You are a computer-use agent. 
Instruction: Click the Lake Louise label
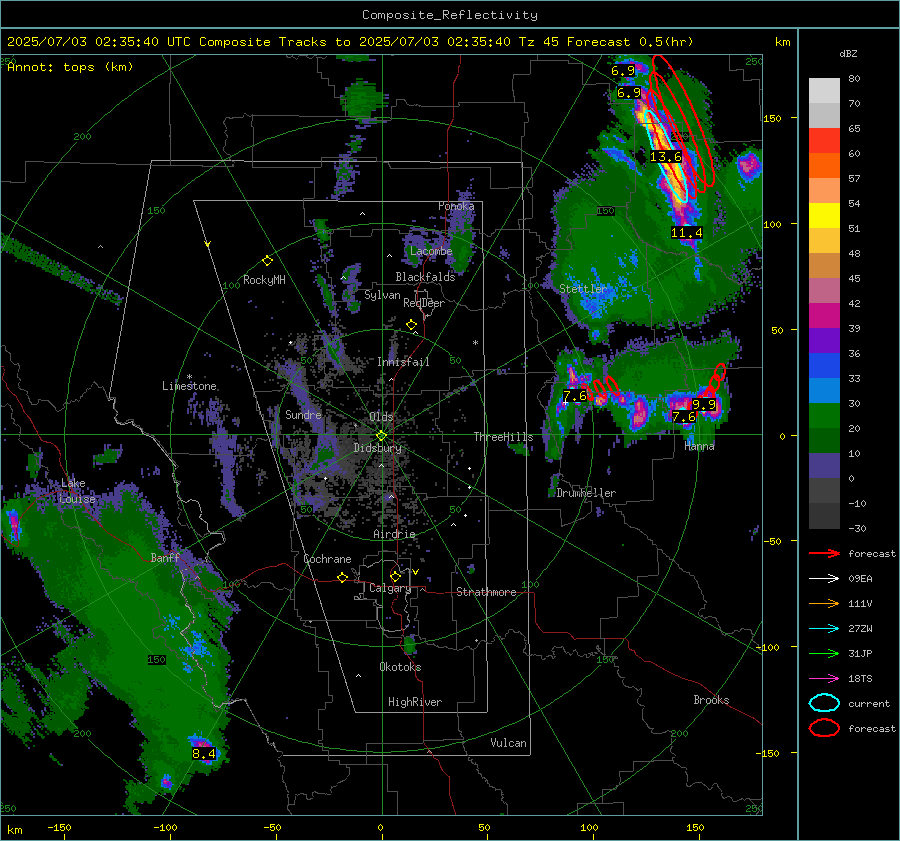77,491
